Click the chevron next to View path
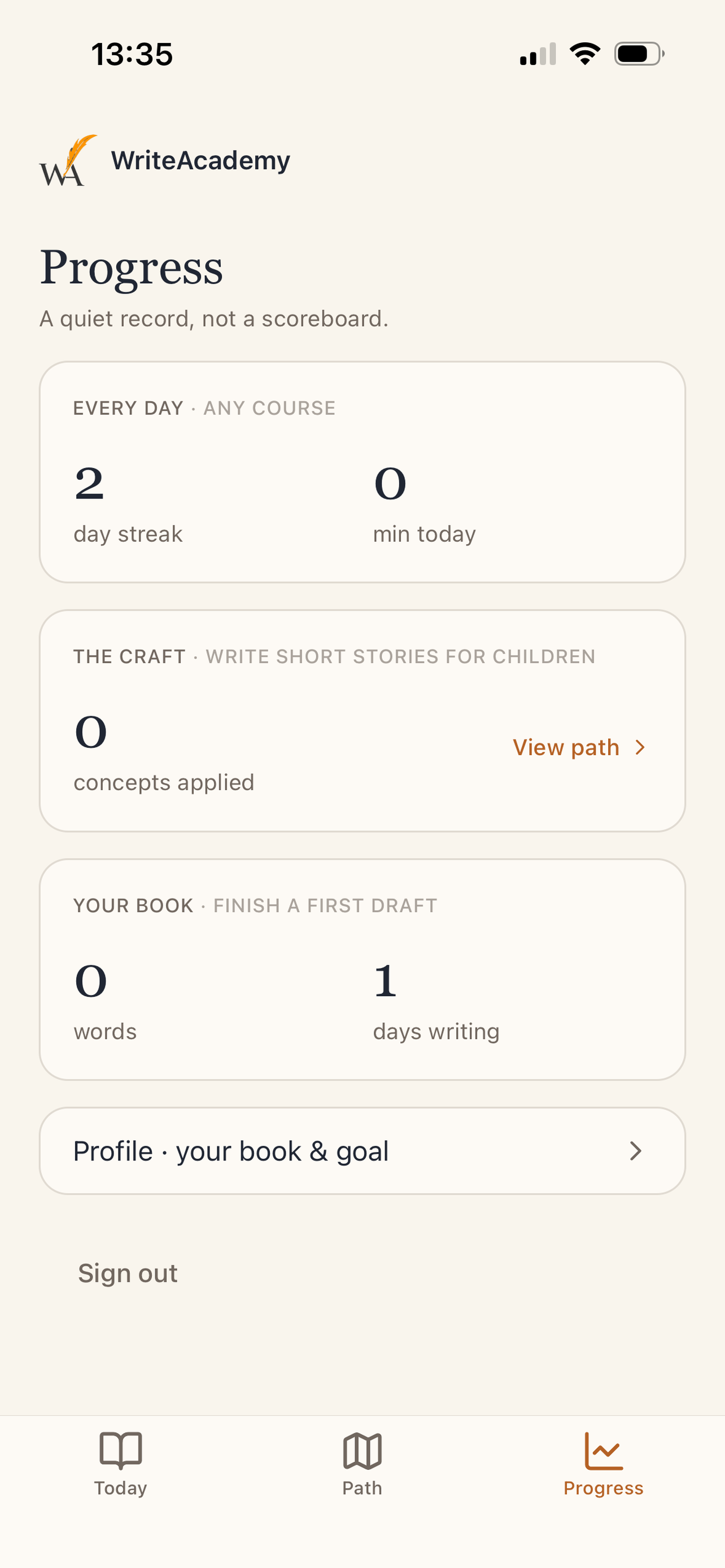725x1568 pixels. point(640,747)
